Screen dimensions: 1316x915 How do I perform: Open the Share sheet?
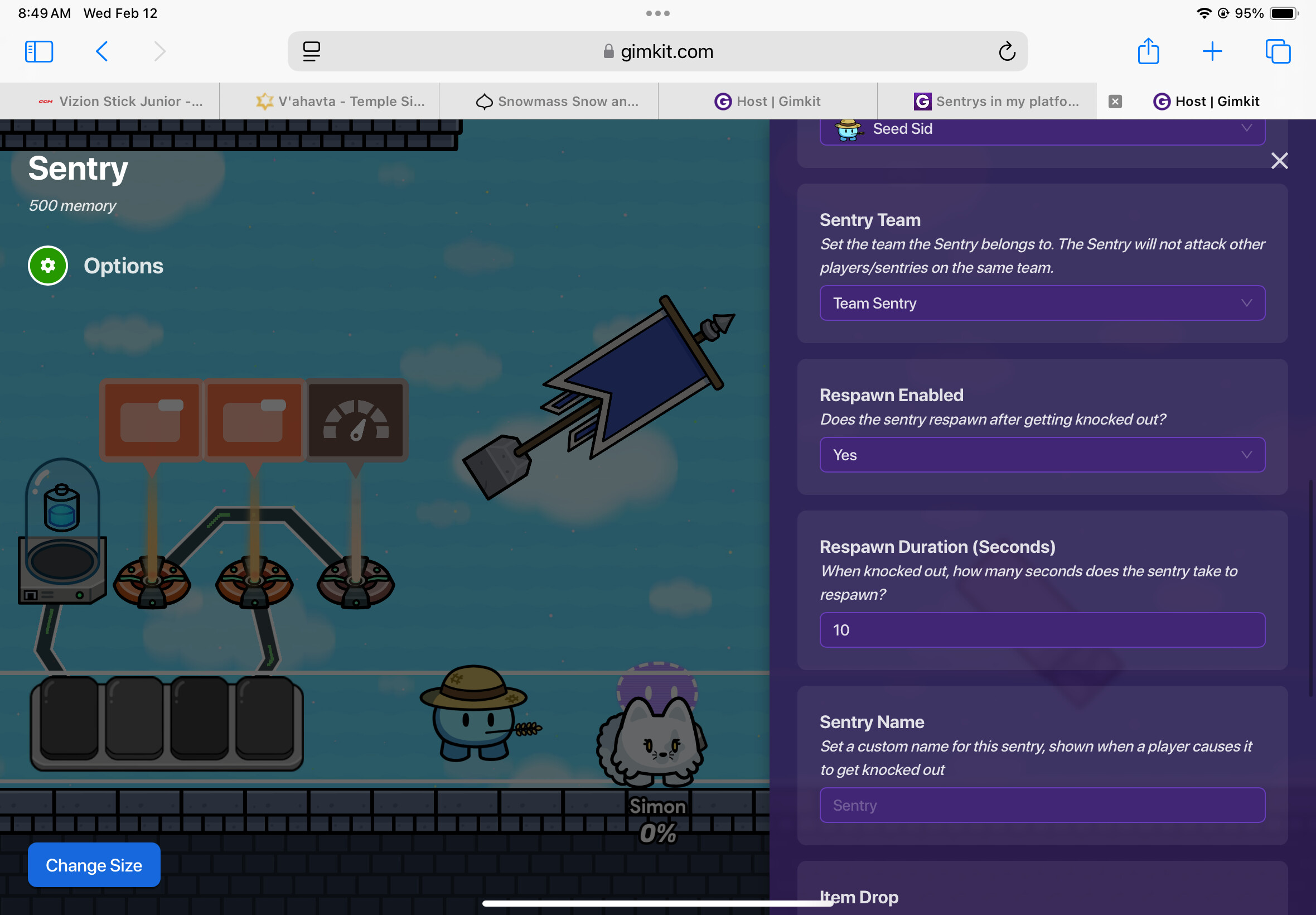point(1148,51)
